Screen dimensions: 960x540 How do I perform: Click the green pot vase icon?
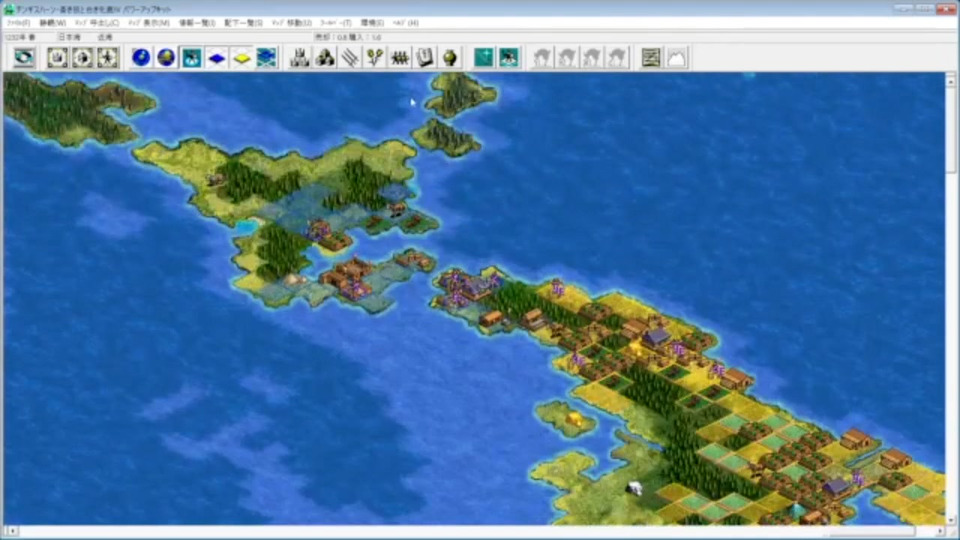point(451,58)
